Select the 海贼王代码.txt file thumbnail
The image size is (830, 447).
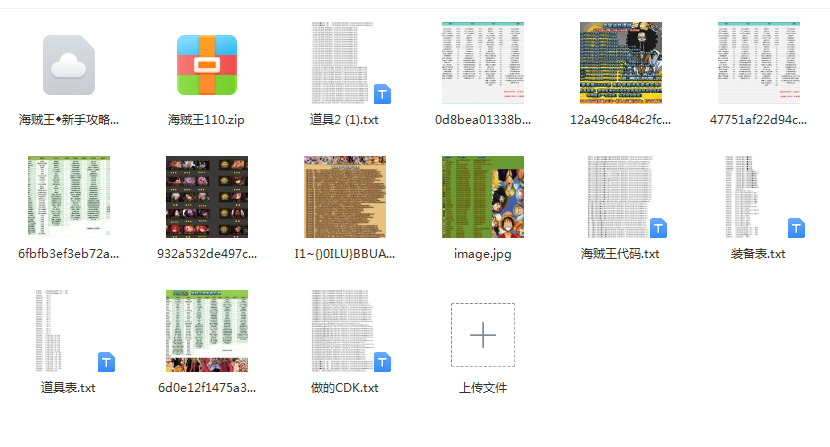621,196
